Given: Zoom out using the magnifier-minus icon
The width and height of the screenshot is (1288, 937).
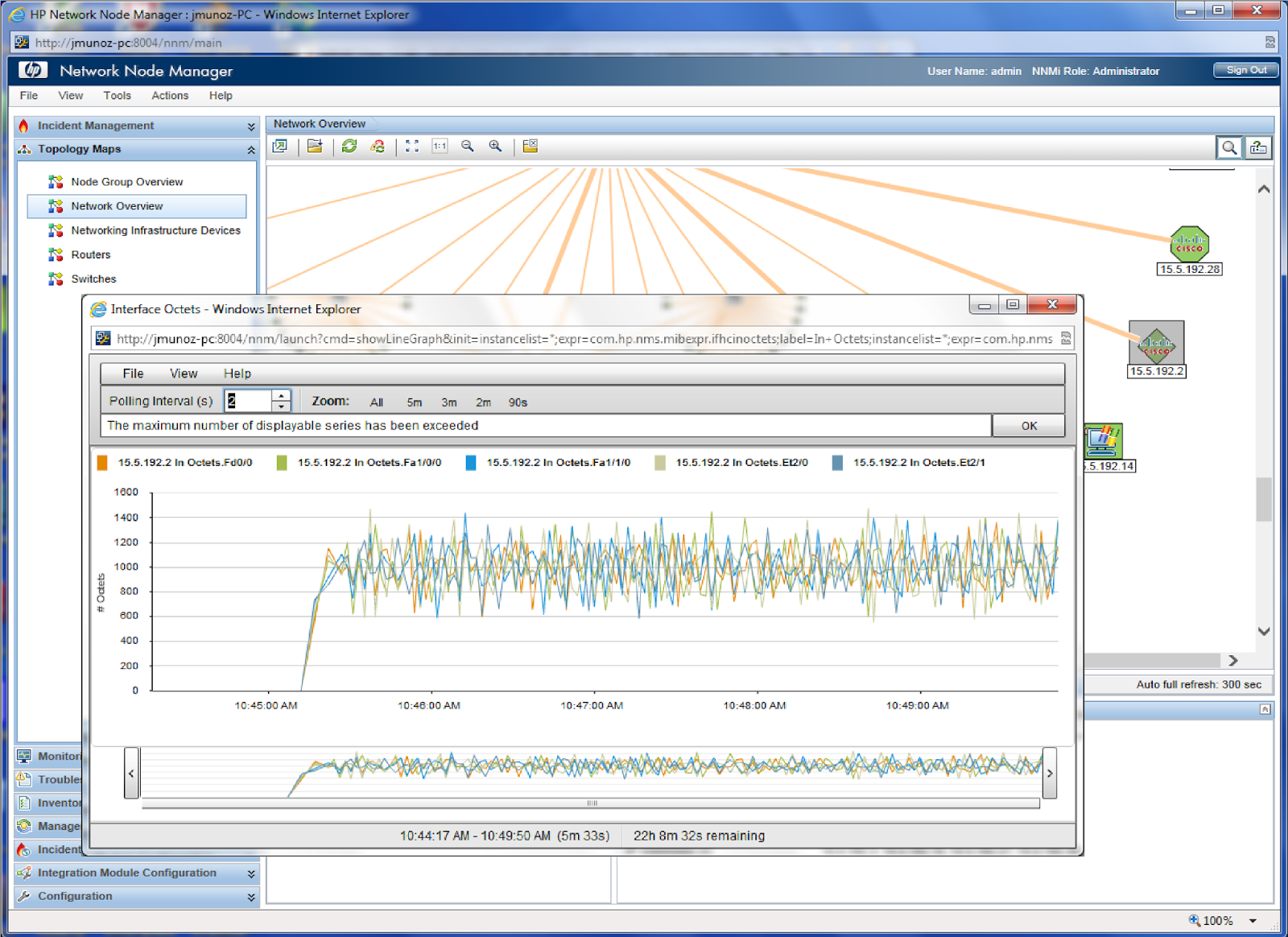Looking at the screenshot, I should point(467,147).
